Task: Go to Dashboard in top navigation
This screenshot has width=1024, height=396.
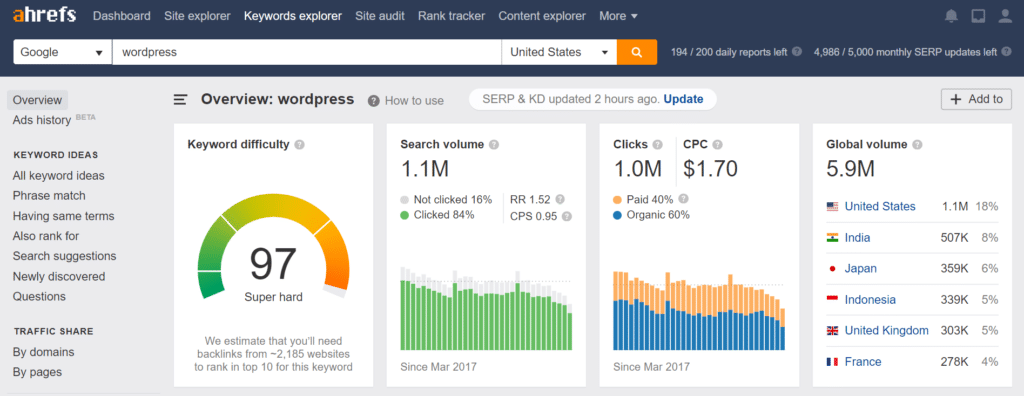Action: [121, 16]
